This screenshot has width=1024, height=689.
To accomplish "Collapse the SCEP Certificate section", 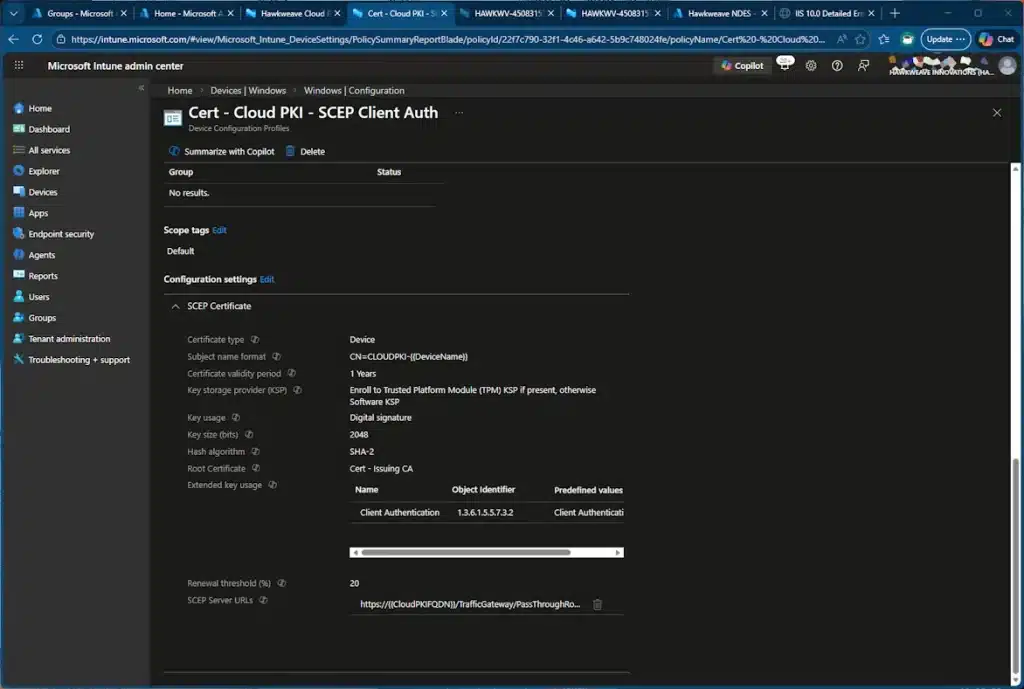I will 176,306.
